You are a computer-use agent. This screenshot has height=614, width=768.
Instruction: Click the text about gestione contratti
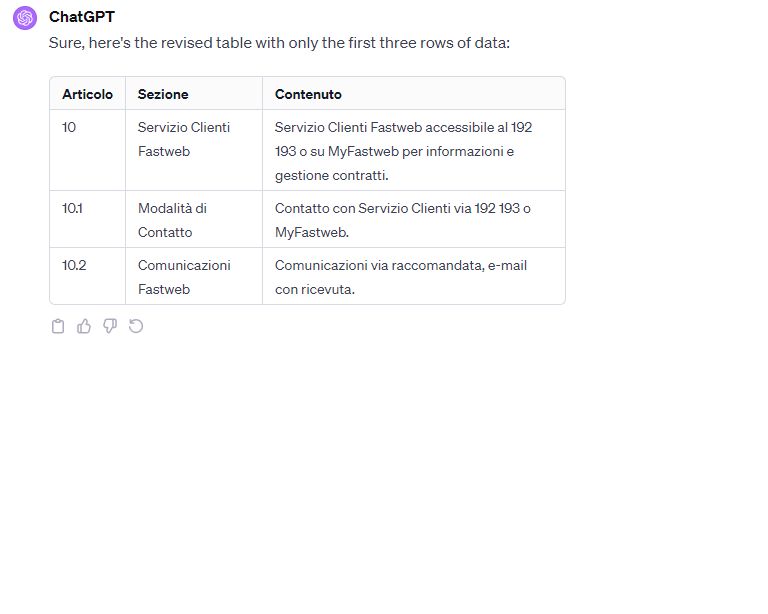[332, 175]
